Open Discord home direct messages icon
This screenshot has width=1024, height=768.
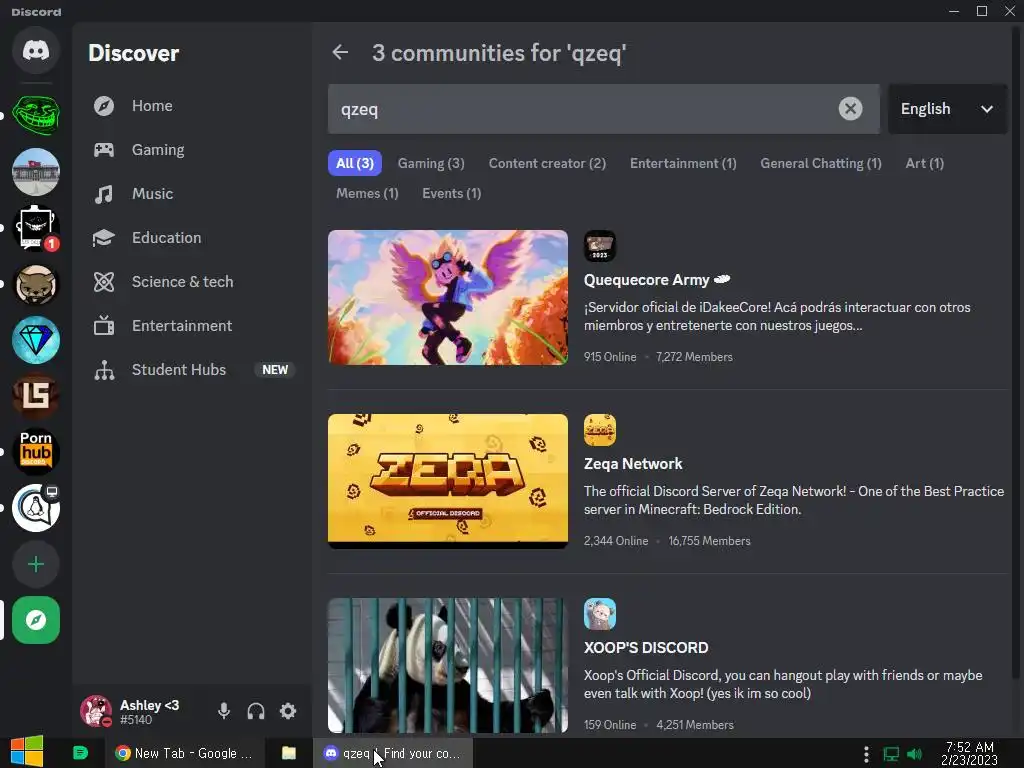pos(36,51)
